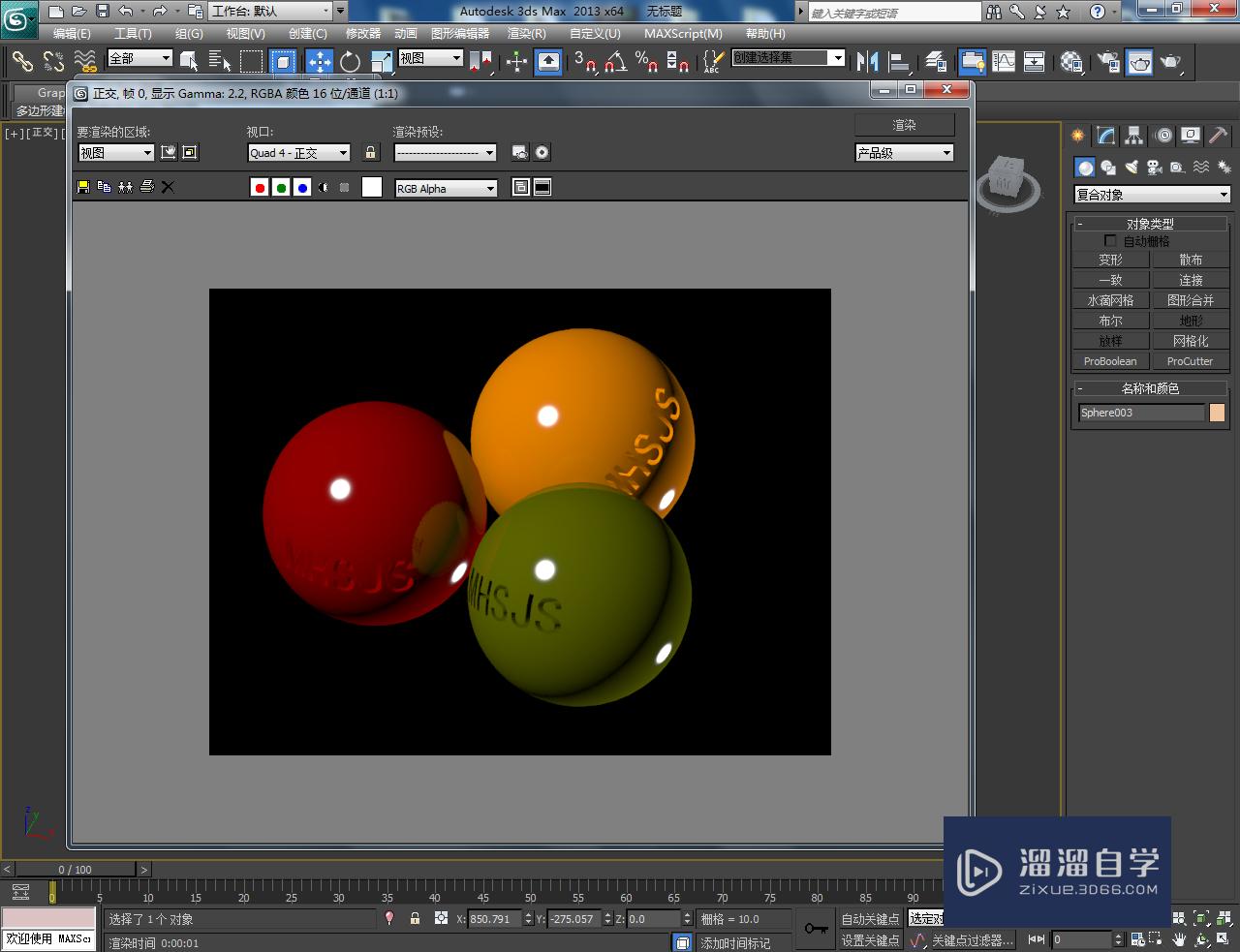Activate Select and Move tool
1240x952 pixels.
[x=320, y=61]
